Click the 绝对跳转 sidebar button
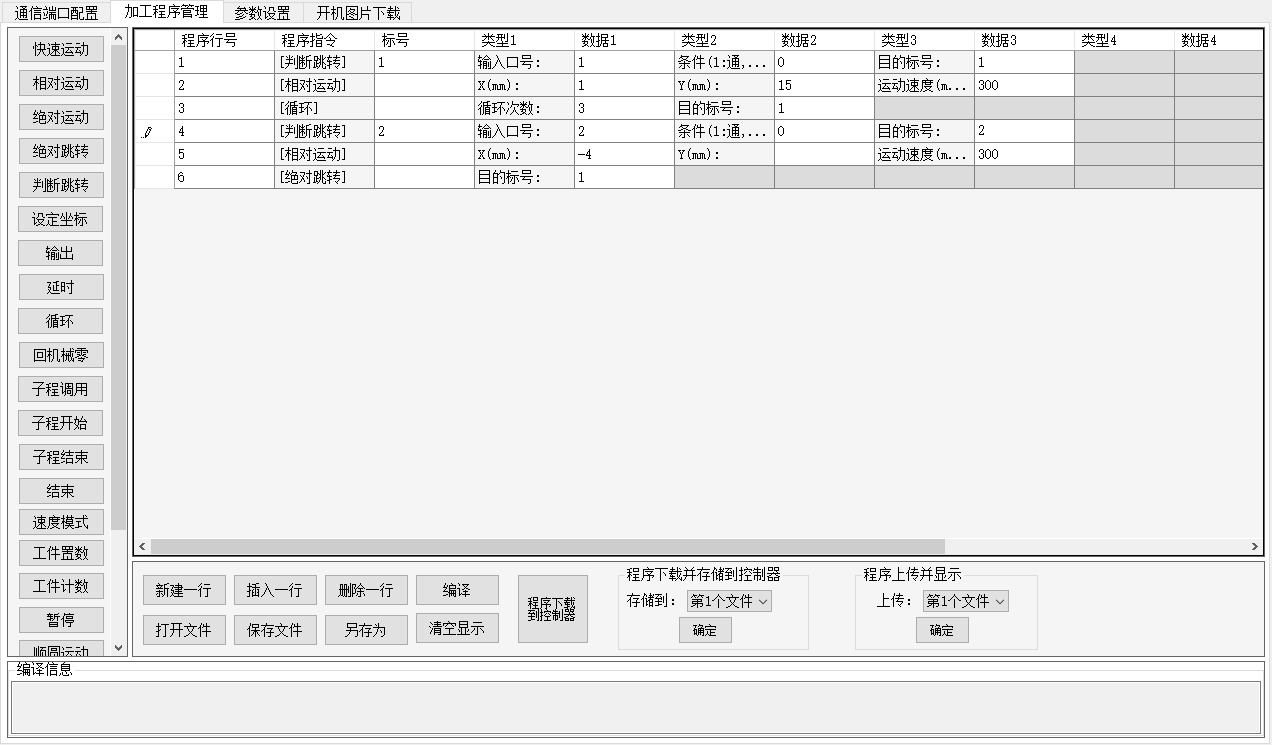Viewport: 1272px width, 745px height. coord(61,151)
